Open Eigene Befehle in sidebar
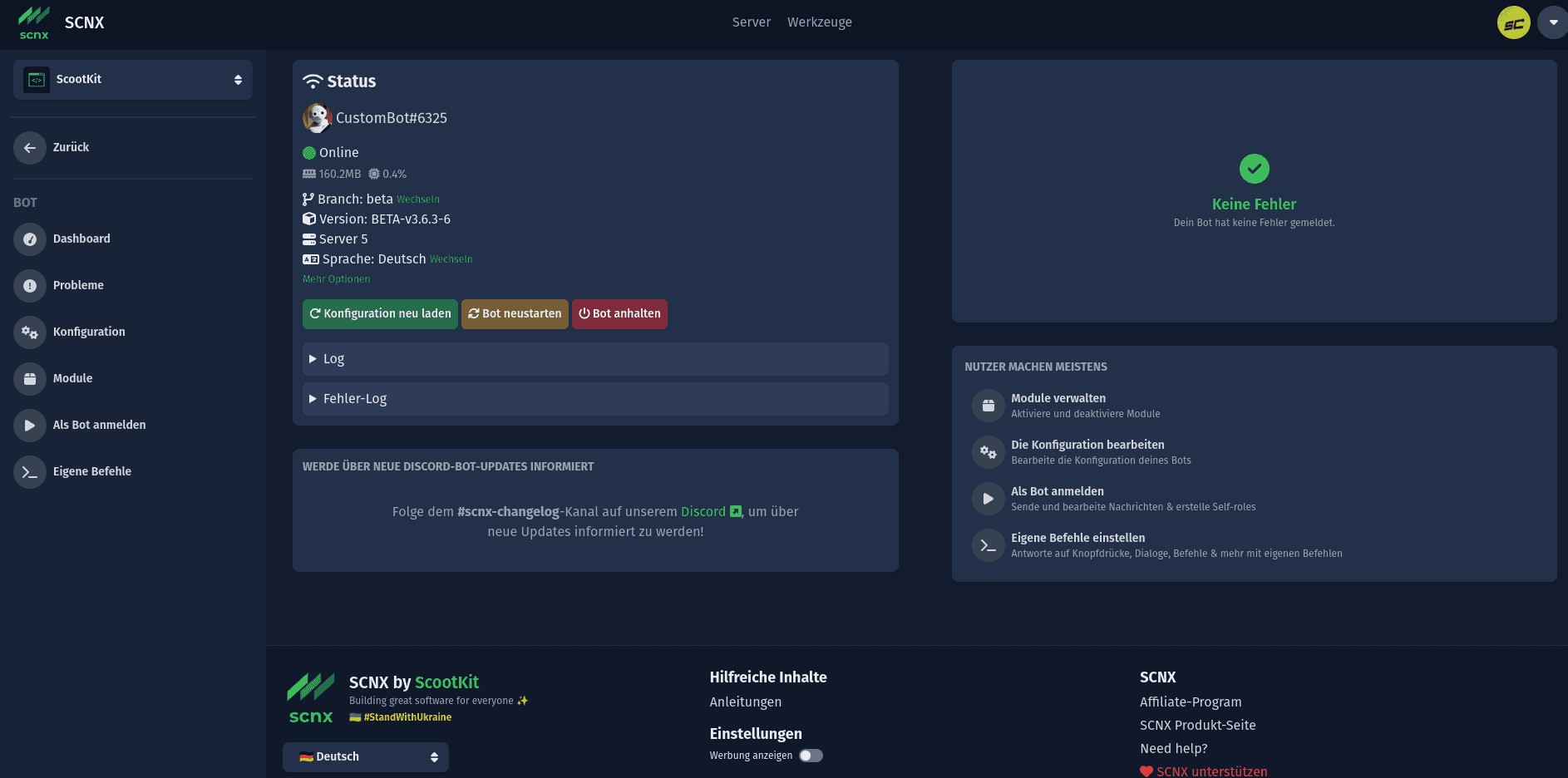Screen dimensions: 1568x778 point(92,471)
